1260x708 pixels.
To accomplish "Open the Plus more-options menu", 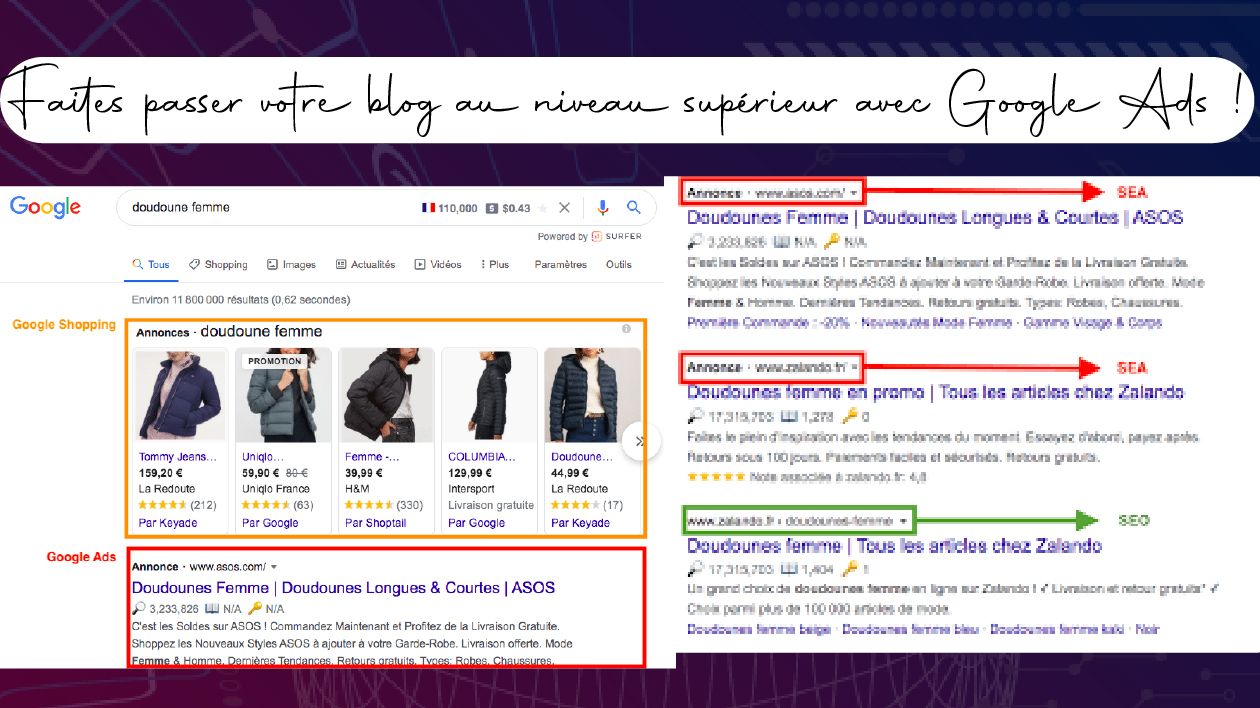I will point(494,265).
